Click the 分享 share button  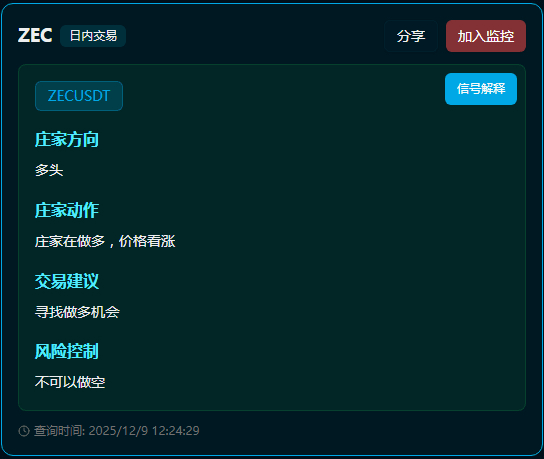click(x=411, y=36)
